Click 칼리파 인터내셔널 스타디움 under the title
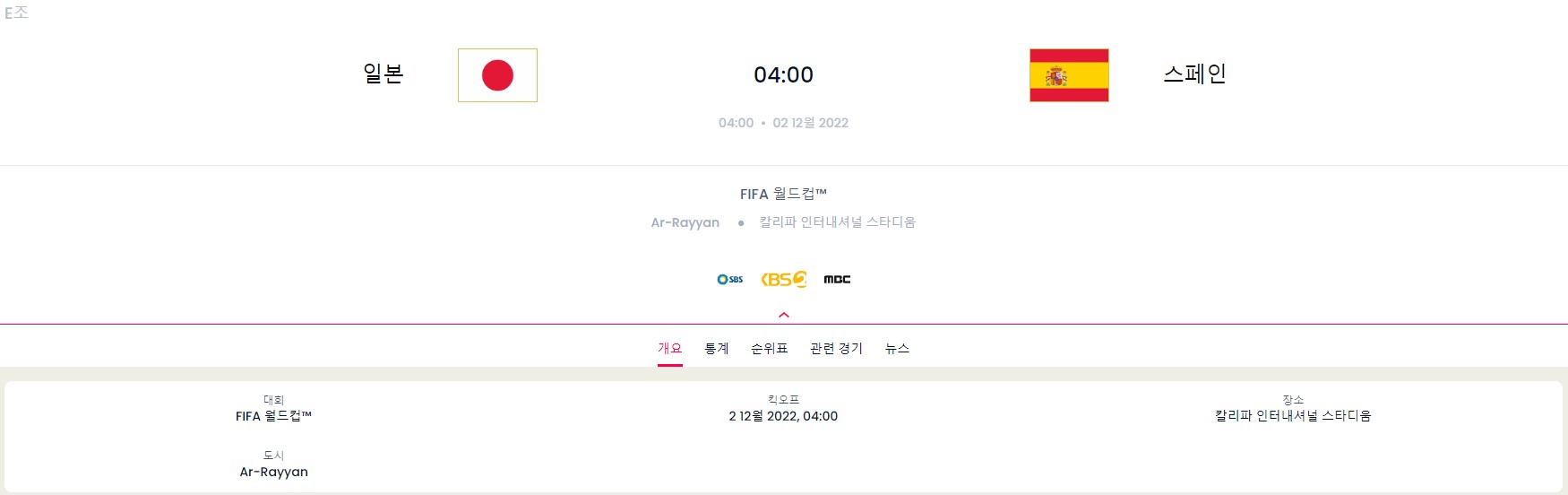Screen dimensions: 1568x495 (838, 222)
